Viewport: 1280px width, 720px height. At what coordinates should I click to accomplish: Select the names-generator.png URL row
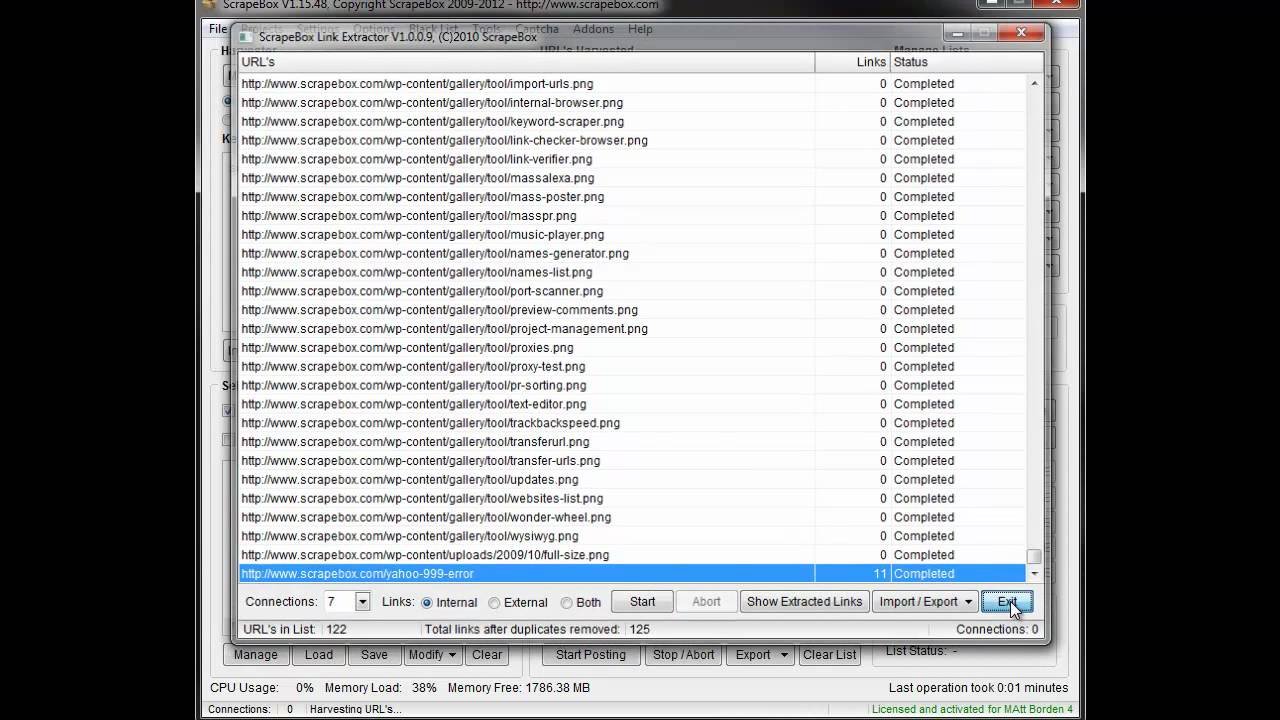pos(632,253)
